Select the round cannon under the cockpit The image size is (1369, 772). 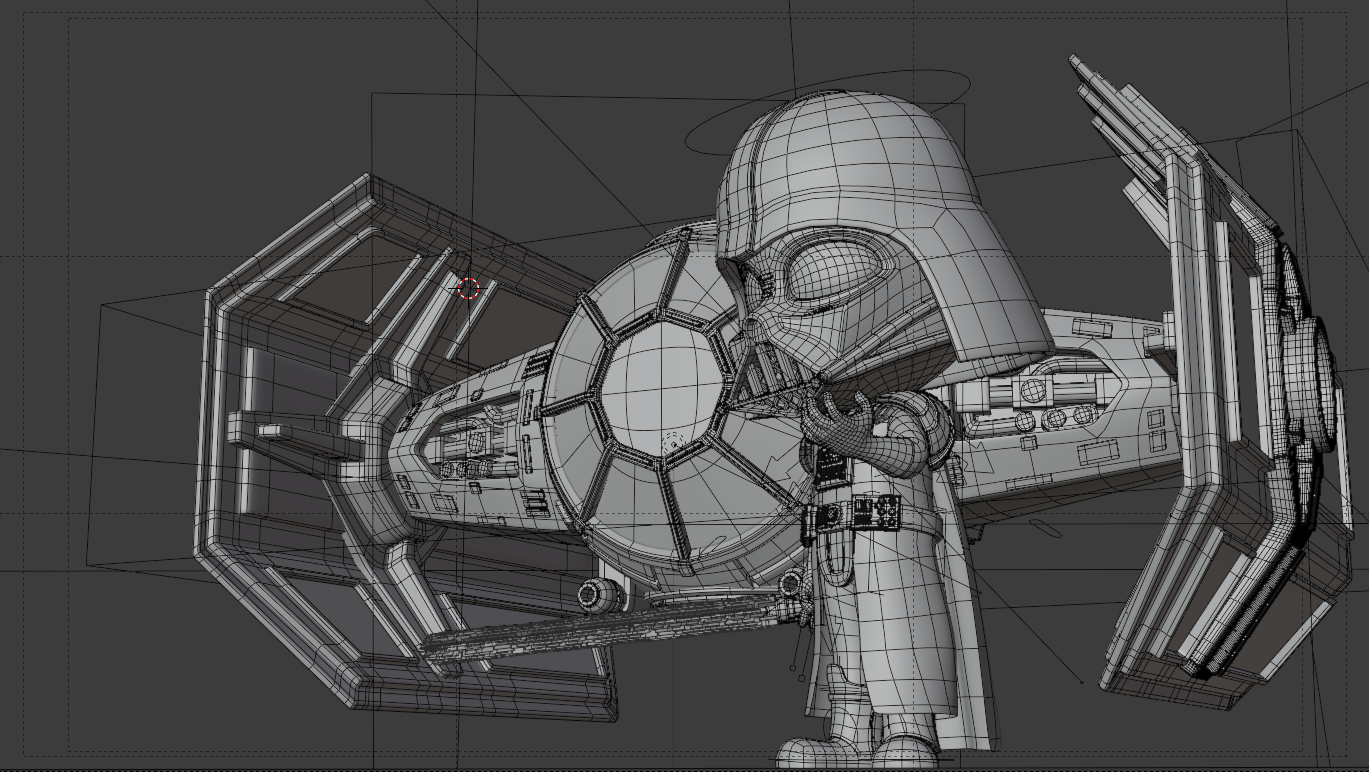[600, 595]
